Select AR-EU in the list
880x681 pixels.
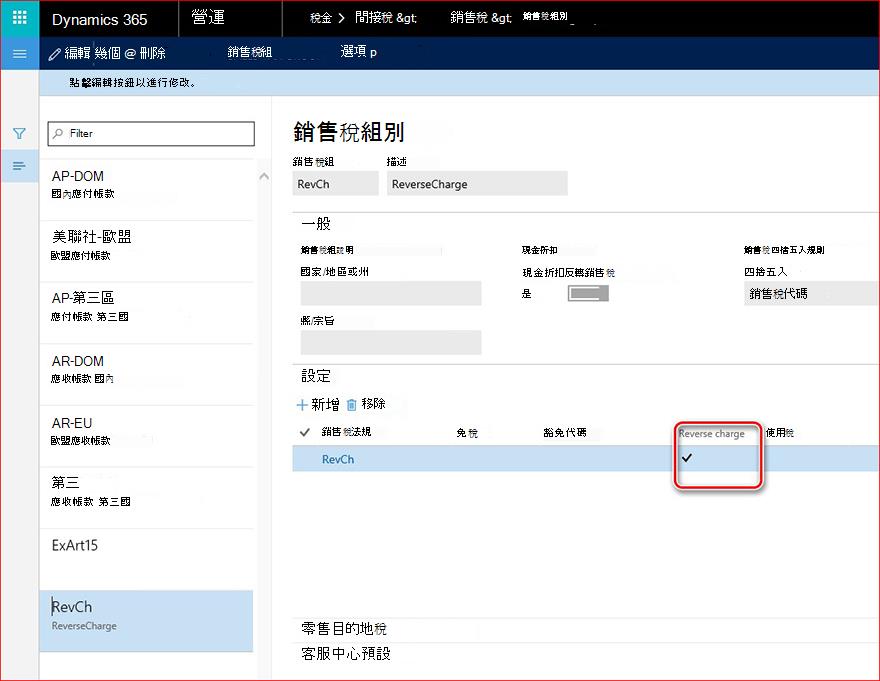tap(146, 436)
